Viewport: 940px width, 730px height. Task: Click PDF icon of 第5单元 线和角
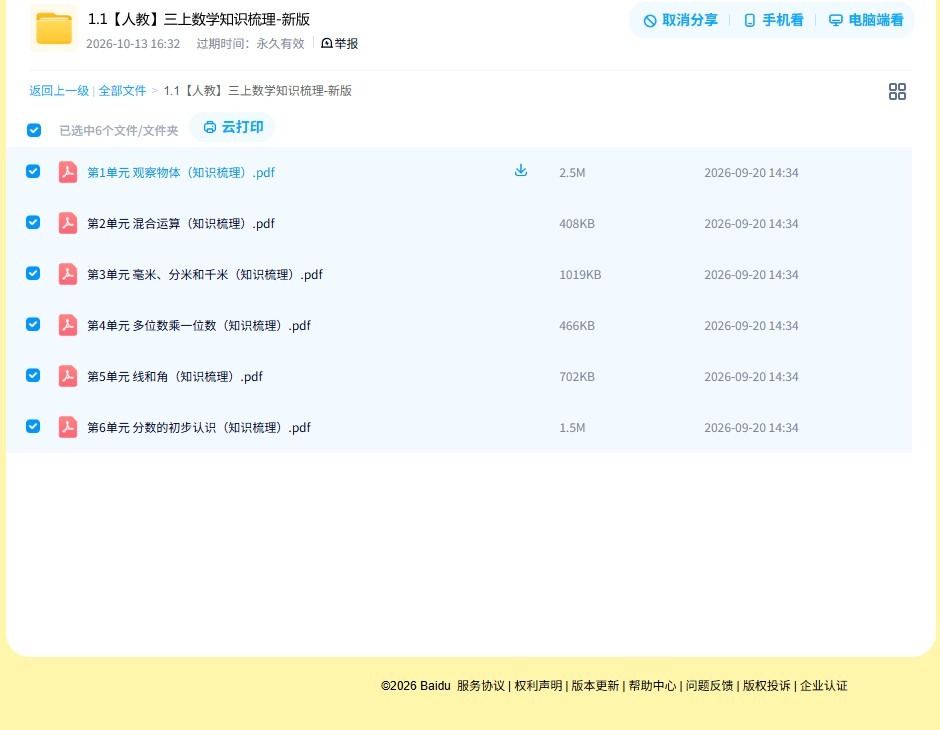pos(68,376)
